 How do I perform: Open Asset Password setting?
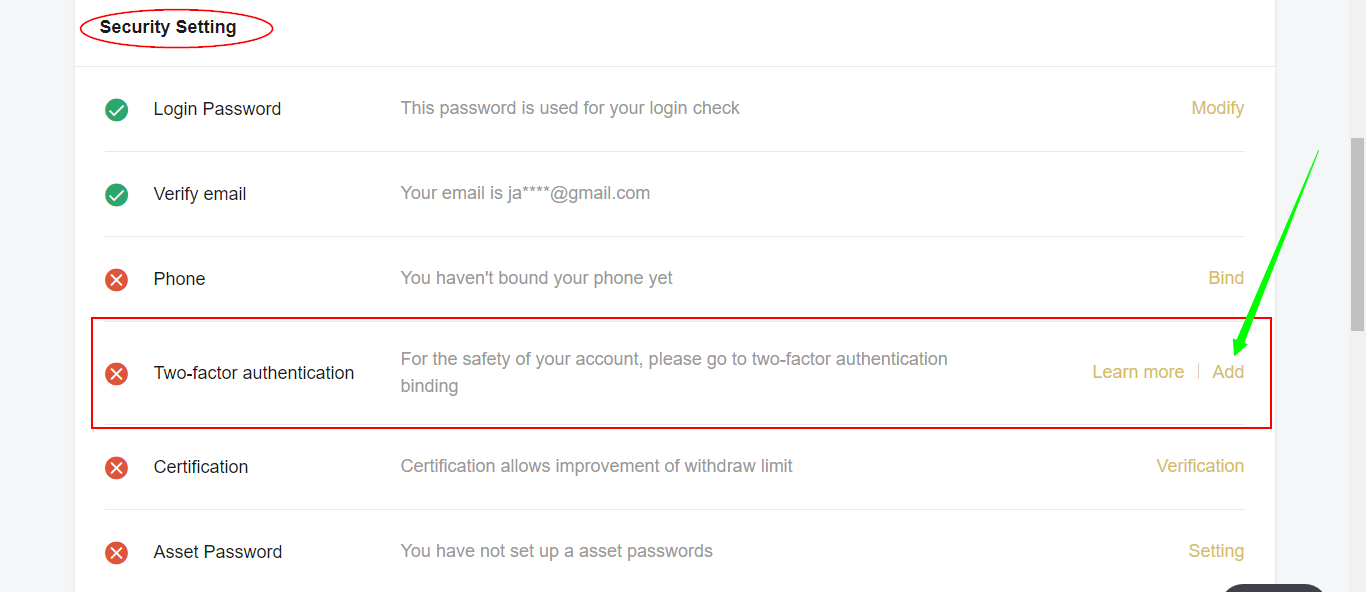click(x=1216, y=551)
